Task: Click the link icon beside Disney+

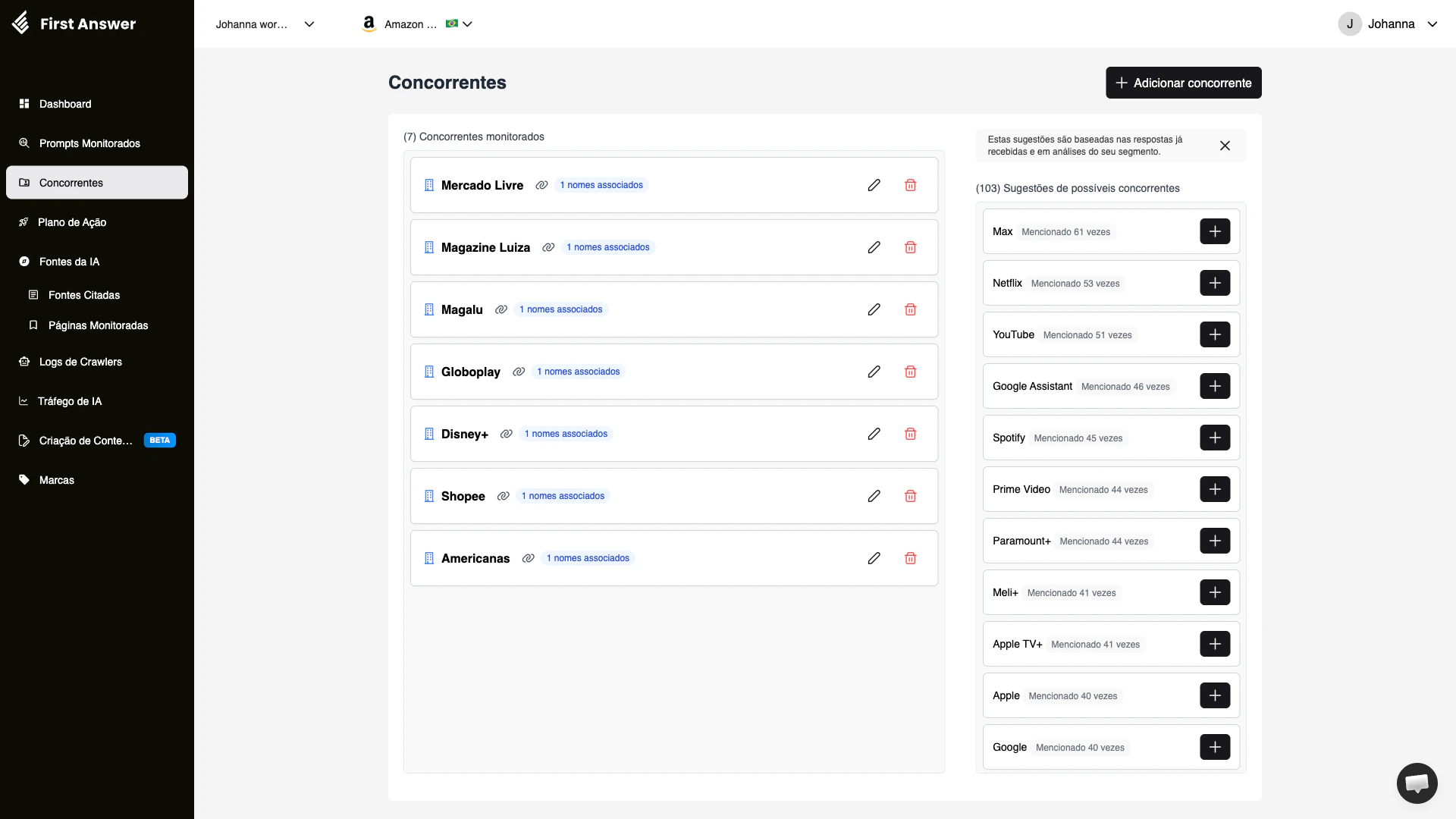Action: [506, 434]
